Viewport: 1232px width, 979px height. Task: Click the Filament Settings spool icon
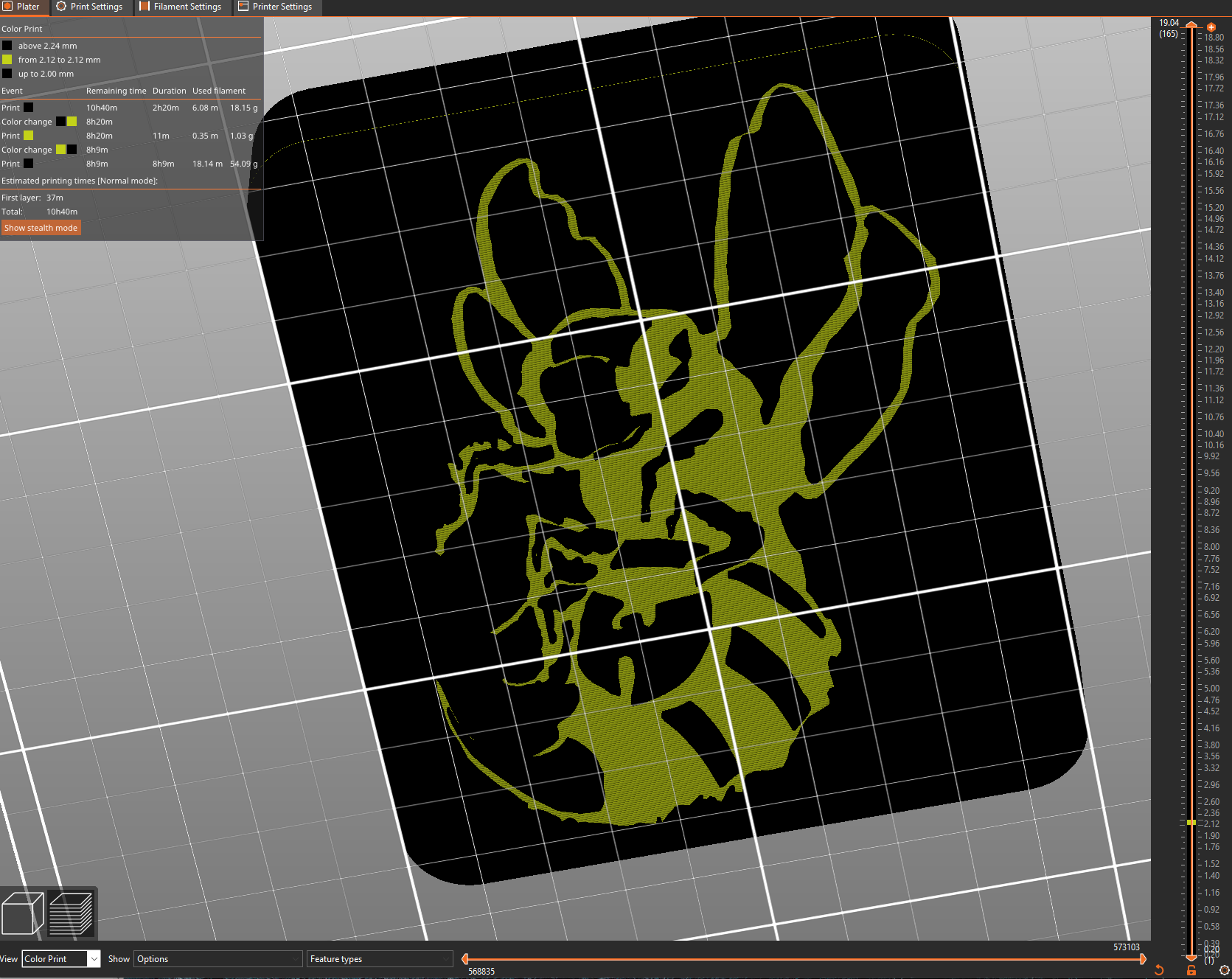pyautogui.click(x=145, y=7)
